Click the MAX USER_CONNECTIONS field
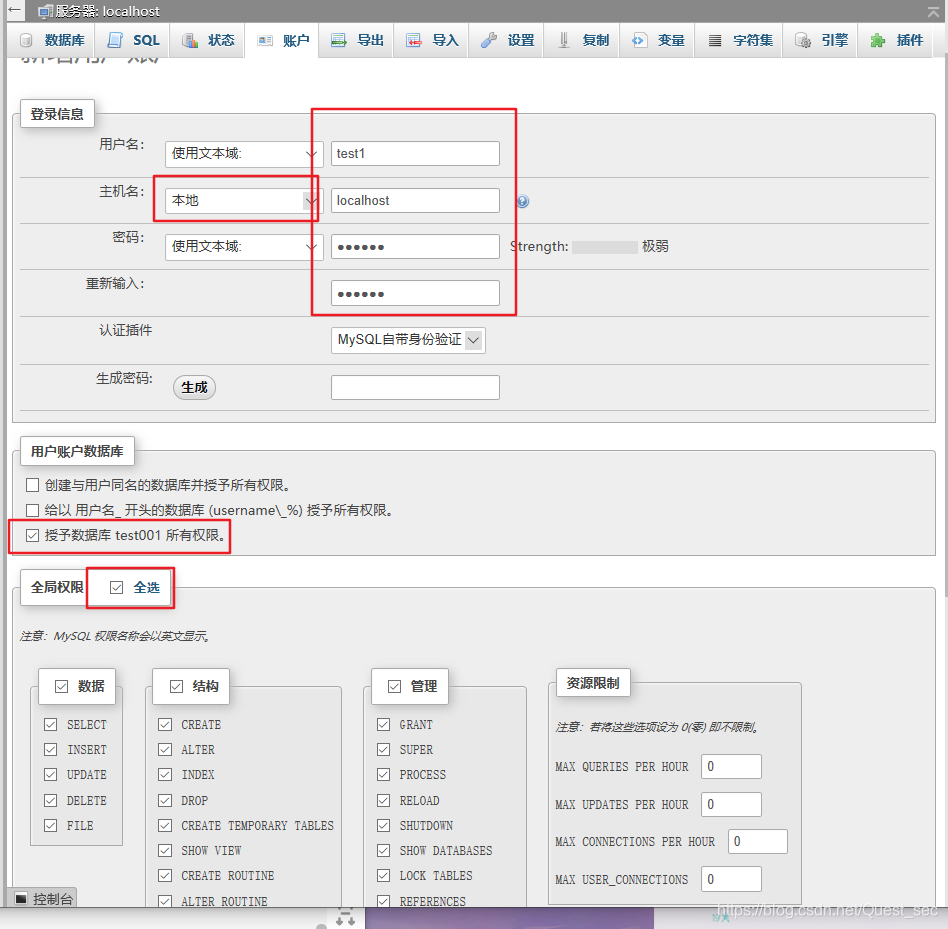Image resolution: width=948 pixels, height=929 pixels. pyautogui.click(x=731, y=879)
